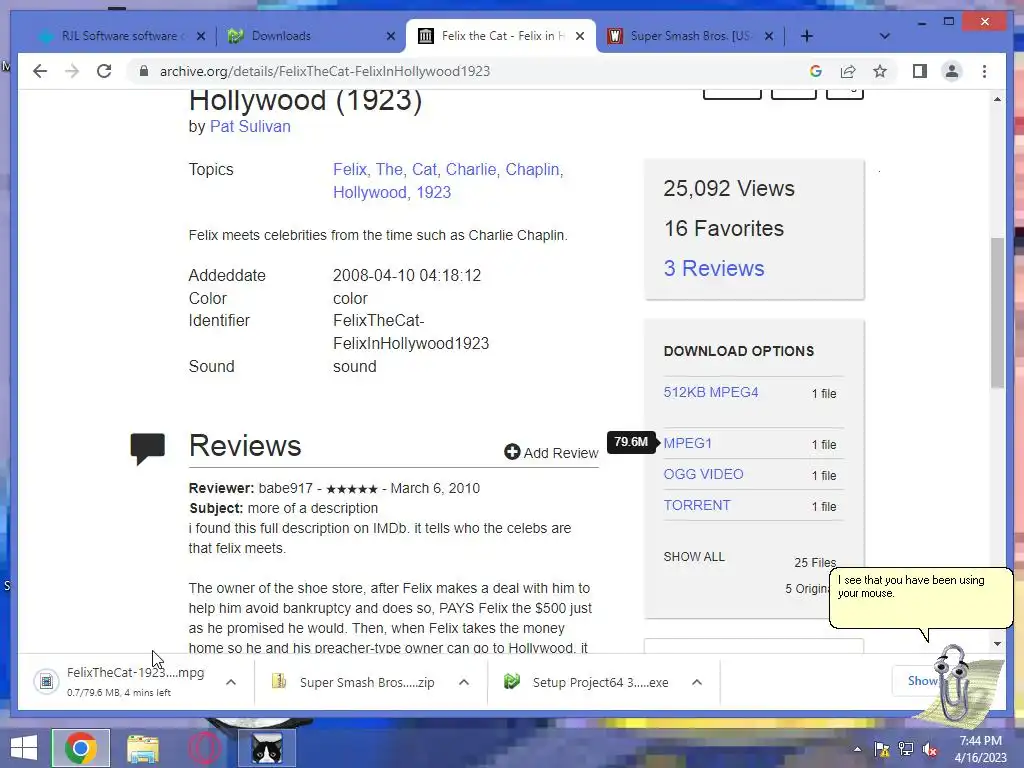Open the Hollywood topic link
This screenshot has width=1024, height=768.
click(x=370, y=193)
